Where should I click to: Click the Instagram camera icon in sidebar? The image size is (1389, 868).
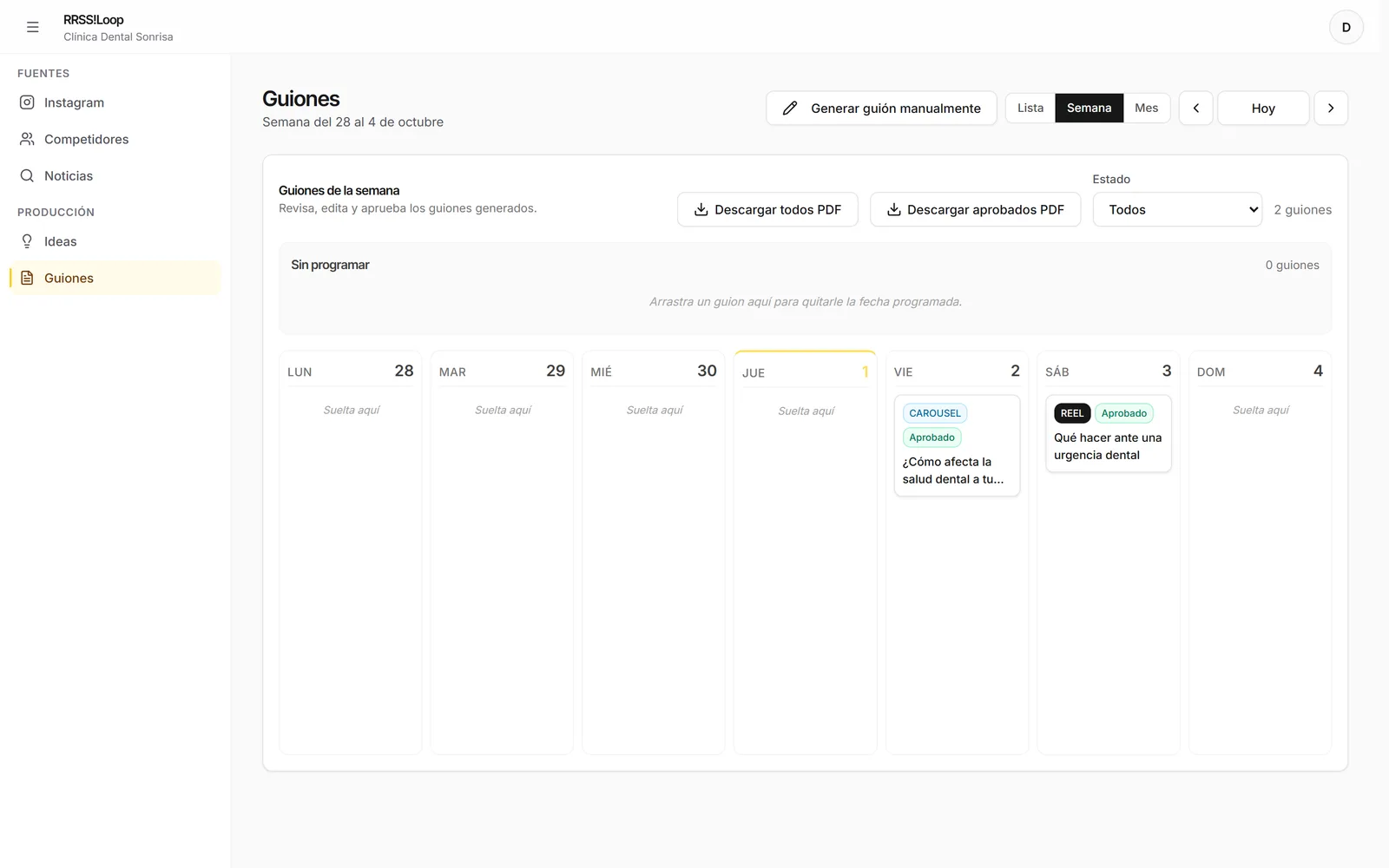click(27, 102)
